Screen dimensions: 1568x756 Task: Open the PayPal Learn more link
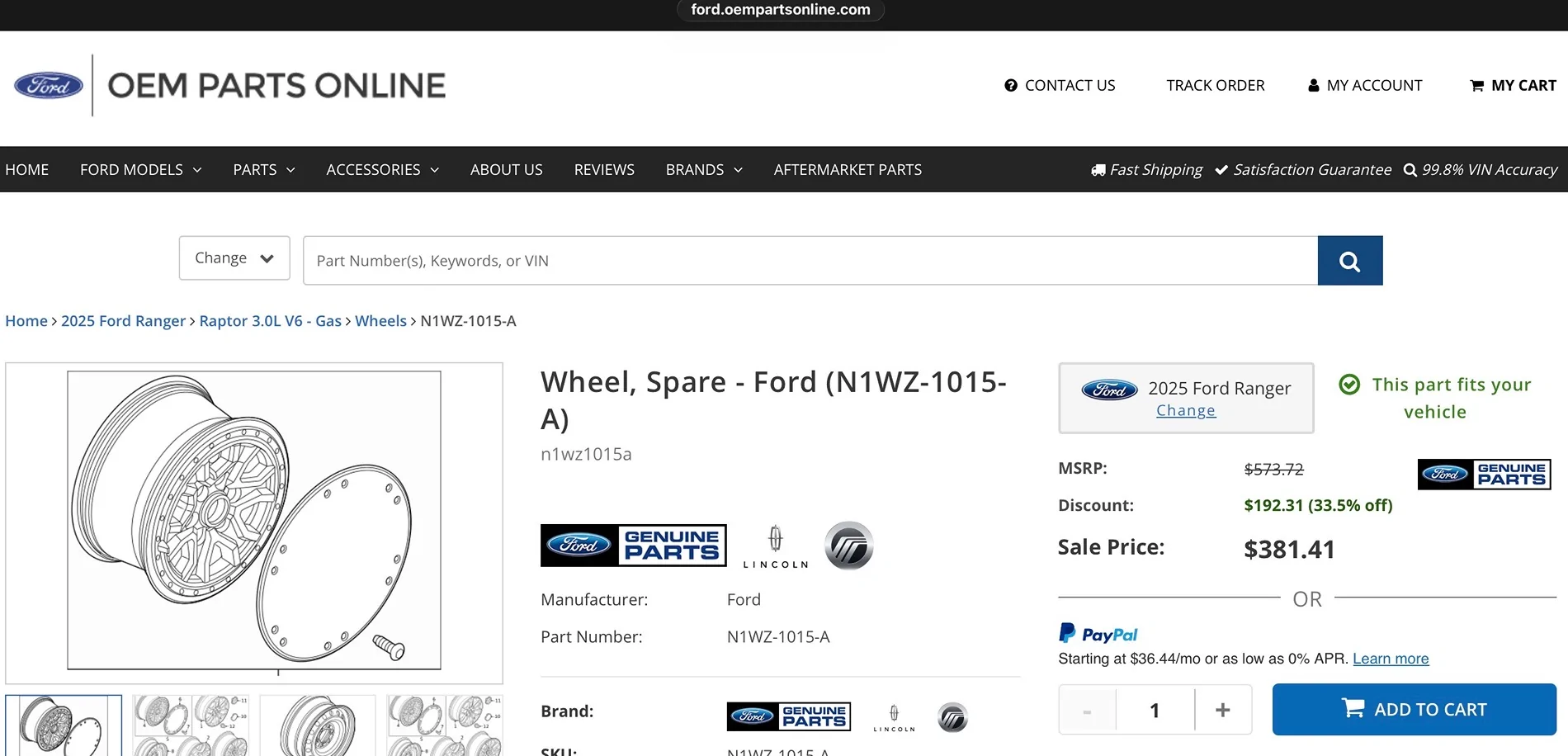1391,659
